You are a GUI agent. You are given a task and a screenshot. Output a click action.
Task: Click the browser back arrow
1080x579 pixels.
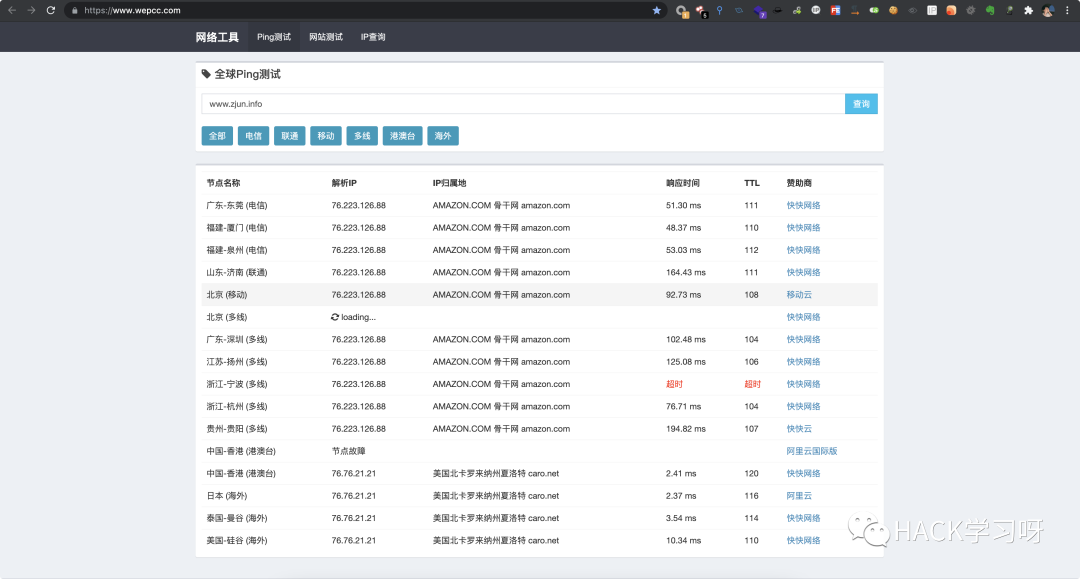click(11, 10)
